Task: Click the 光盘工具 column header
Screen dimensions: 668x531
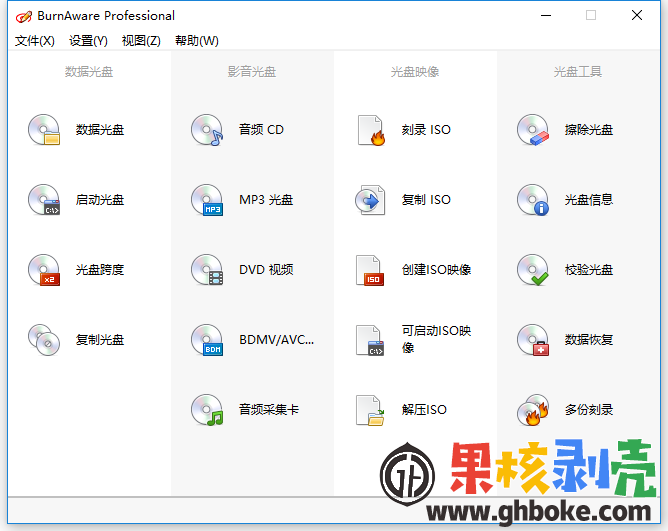Action: [x=578, y=72]
